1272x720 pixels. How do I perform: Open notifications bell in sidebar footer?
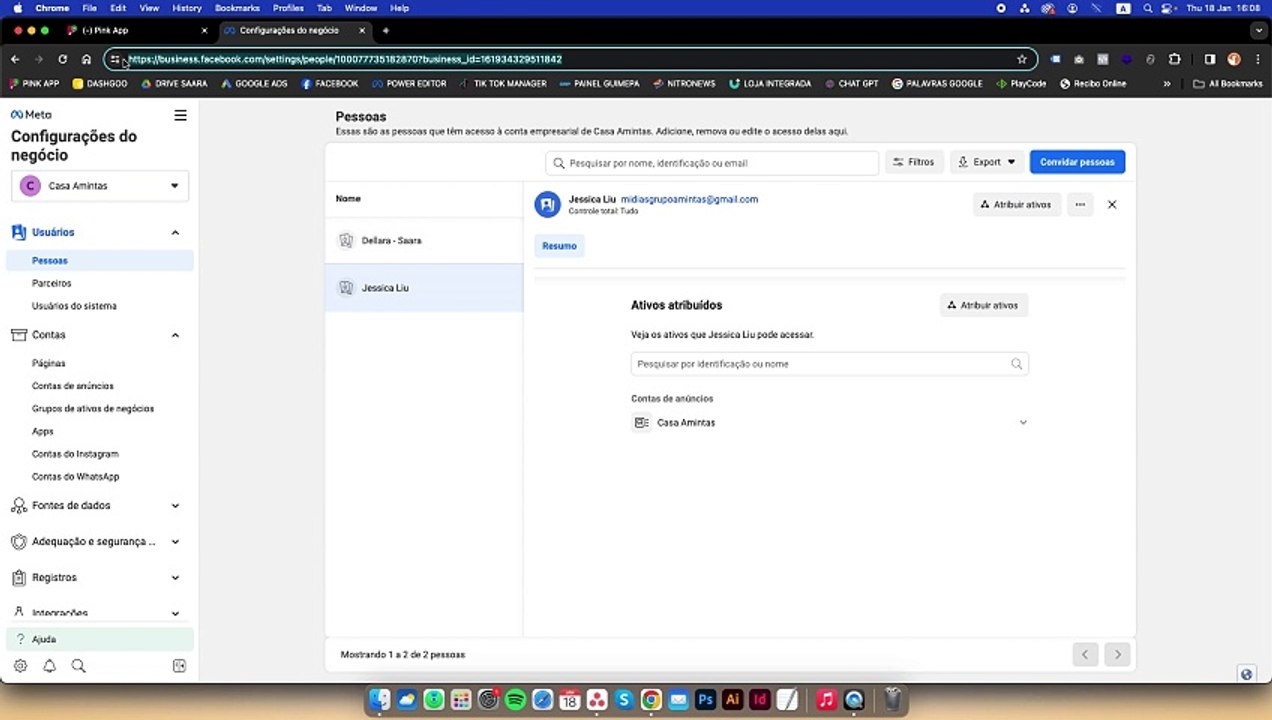pyautogui.click(x=49, y=666)
